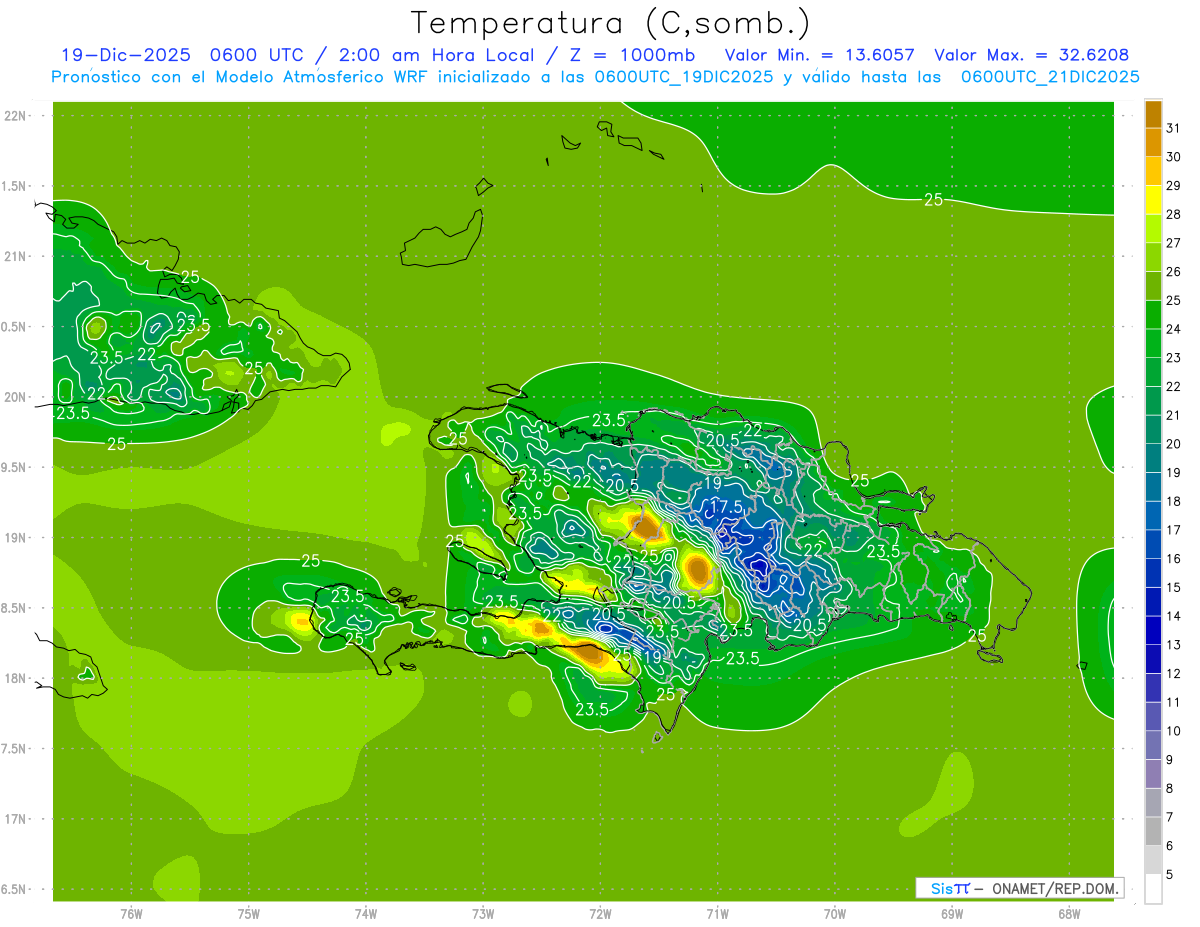
Task: Click the '22N' latitude axis label
Action: click(15, 115)
